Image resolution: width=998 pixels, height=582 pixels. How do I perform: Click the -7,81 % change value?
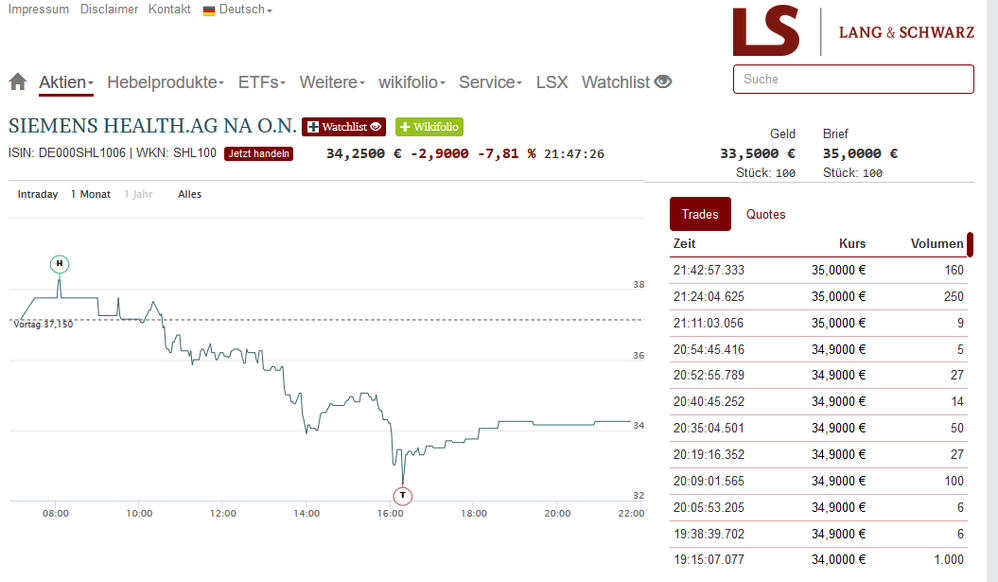tap(507, 153)
